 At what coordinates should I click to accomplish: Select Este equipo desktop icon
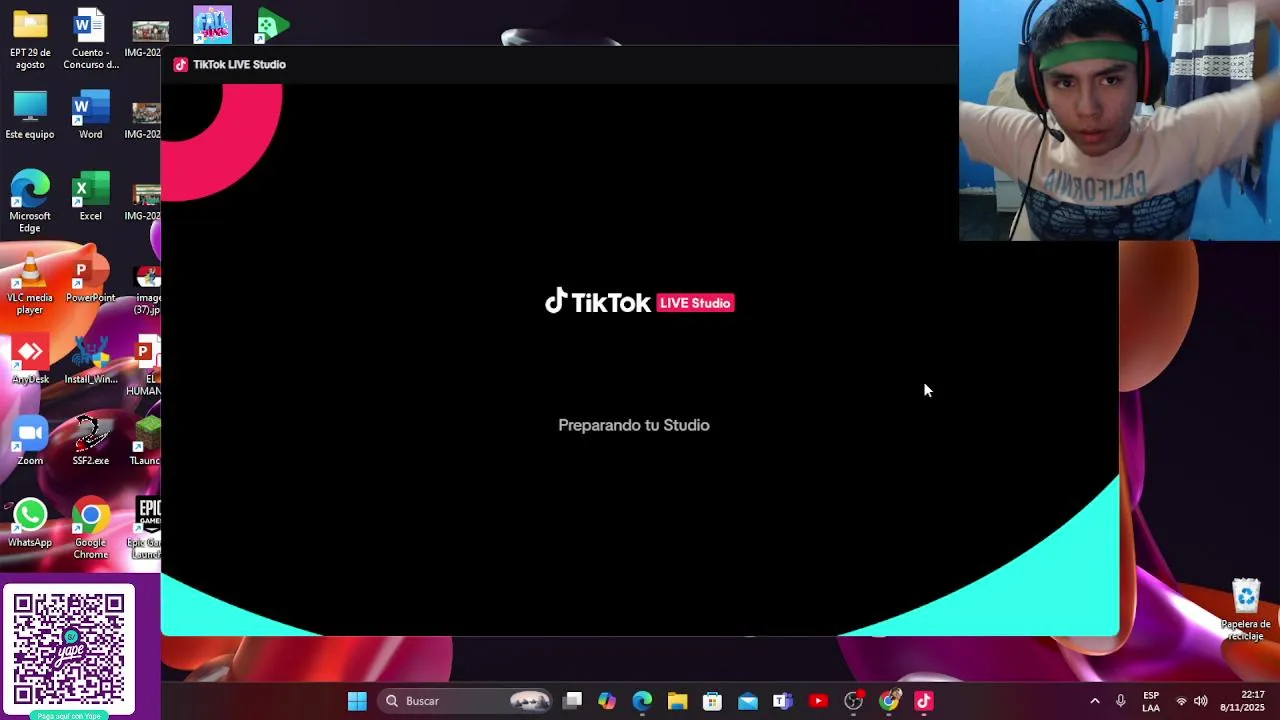click(x=30, y=115)
